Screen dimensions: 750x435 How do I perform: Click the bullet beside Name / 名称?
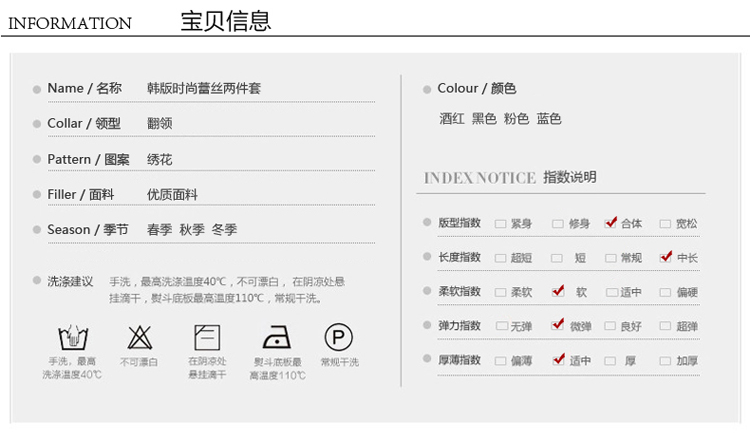(37, 89)
